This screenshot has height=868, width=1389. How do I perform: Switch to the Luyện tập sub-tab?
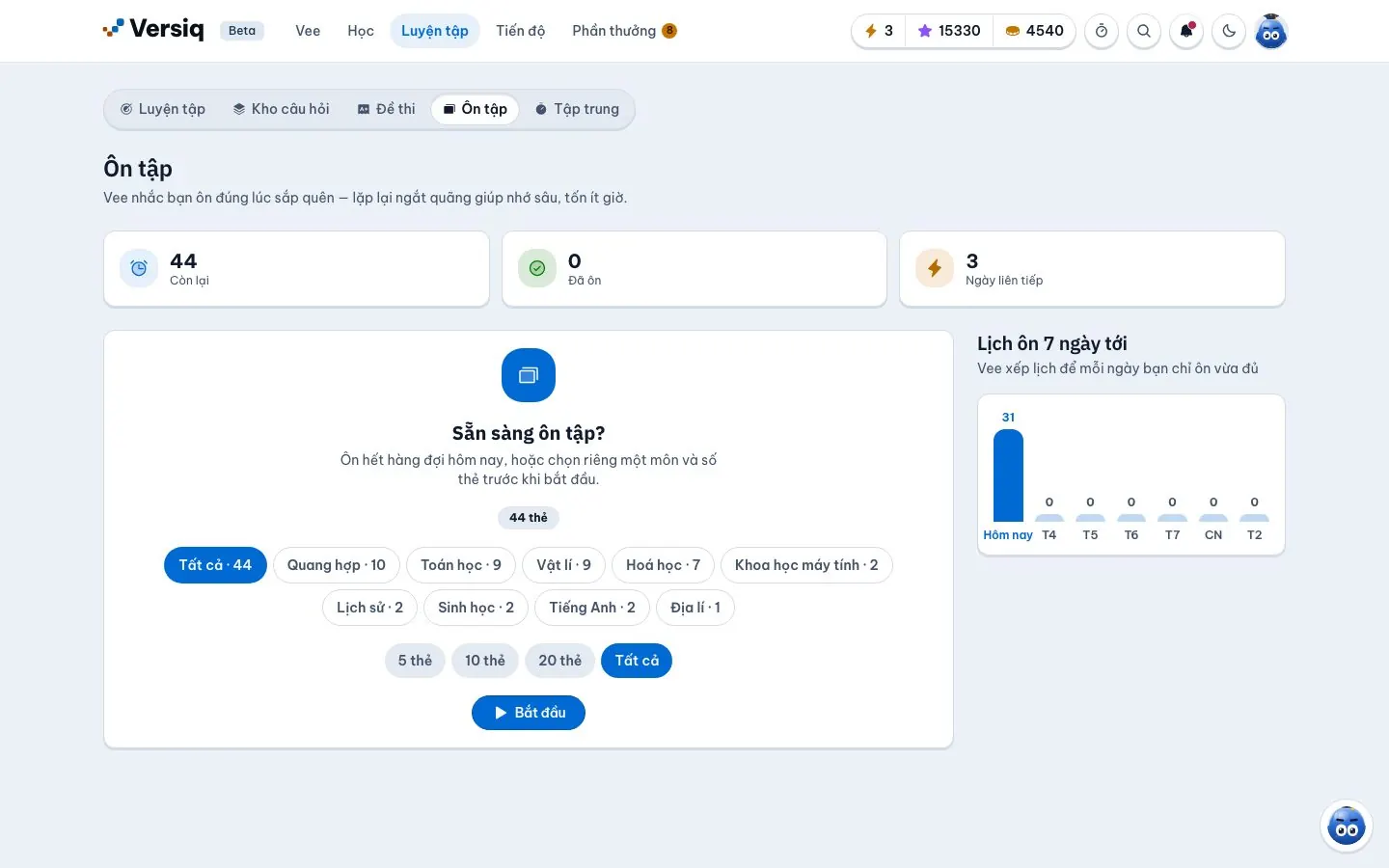pos(163,109)
